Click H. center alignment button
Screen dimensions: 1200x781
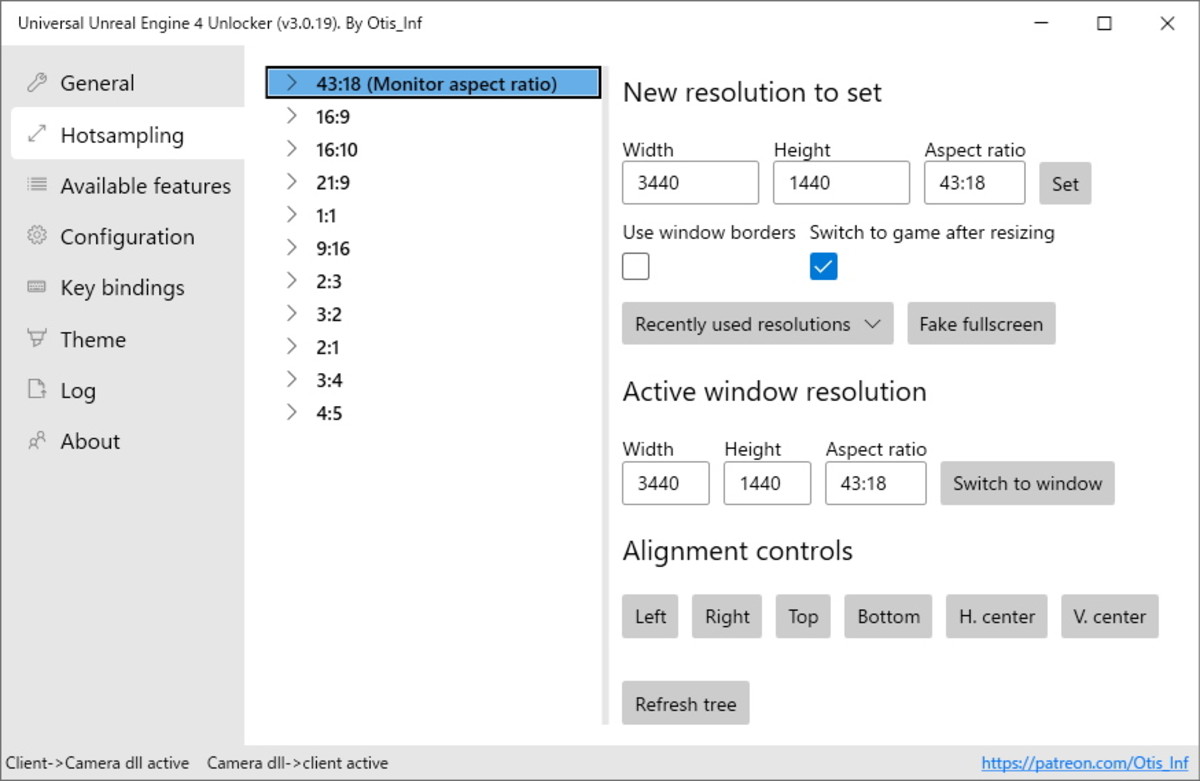pos(997,616)
